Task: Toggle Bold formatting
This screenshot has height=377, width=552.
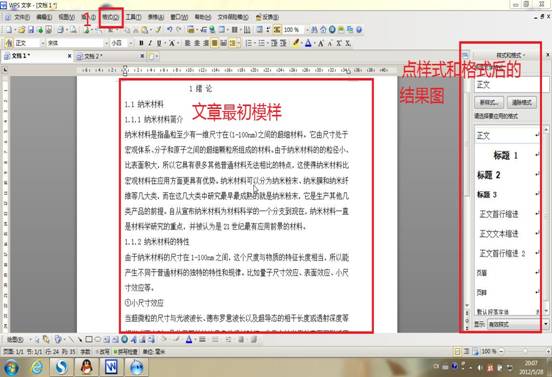Action: pos(141,43)
